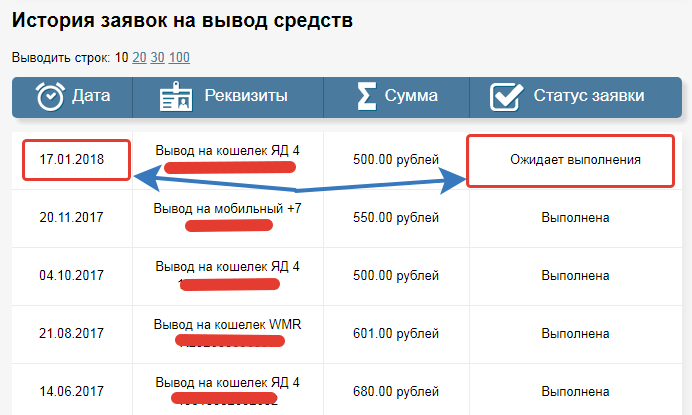Click Выполнена status in 04.10.2017 row
This screenshot has height=415, width=692.
tap(575, 275)
